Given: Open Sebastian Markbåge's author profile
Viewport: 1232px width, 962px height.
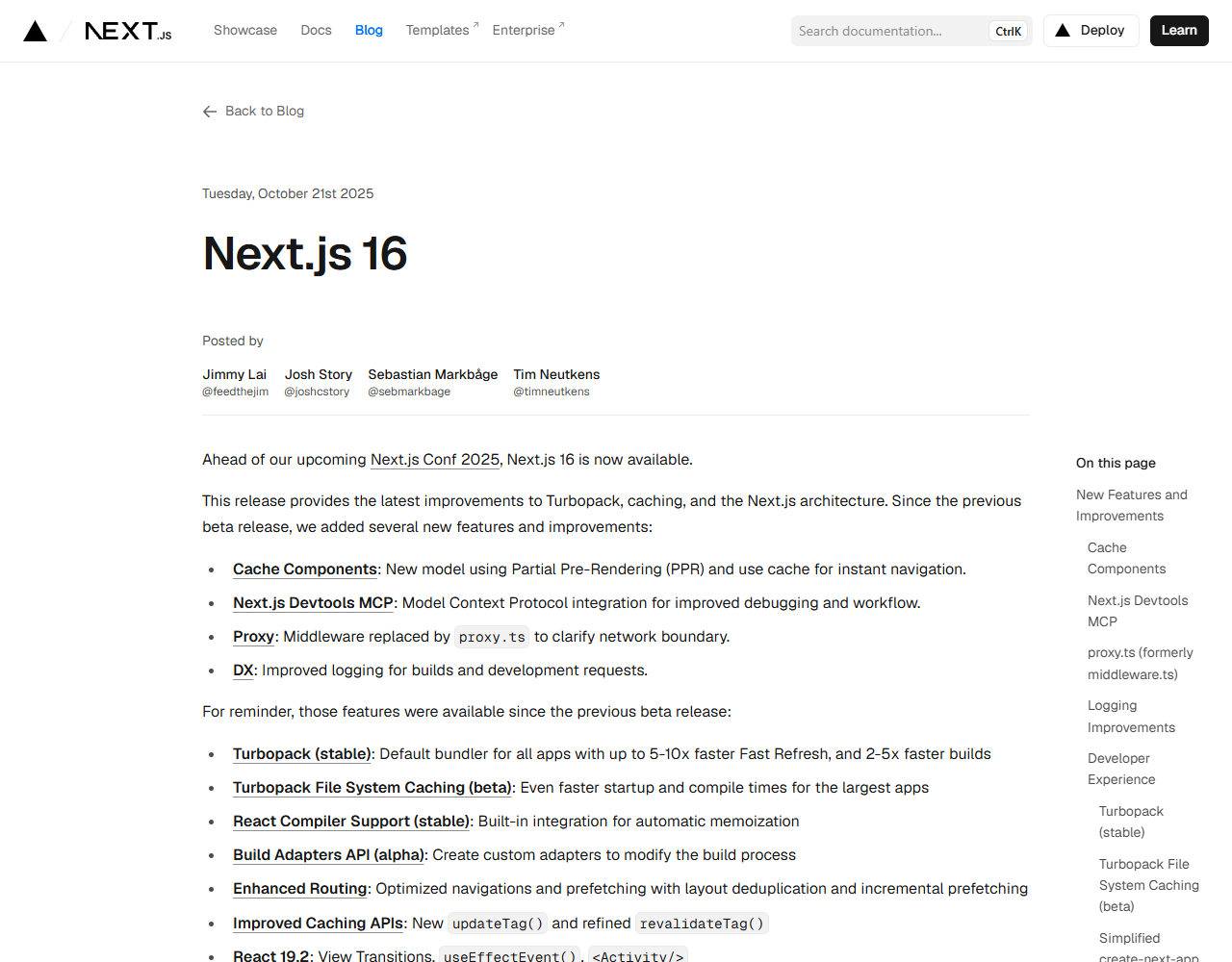Looking at the screenshot, I should point(432,382).
